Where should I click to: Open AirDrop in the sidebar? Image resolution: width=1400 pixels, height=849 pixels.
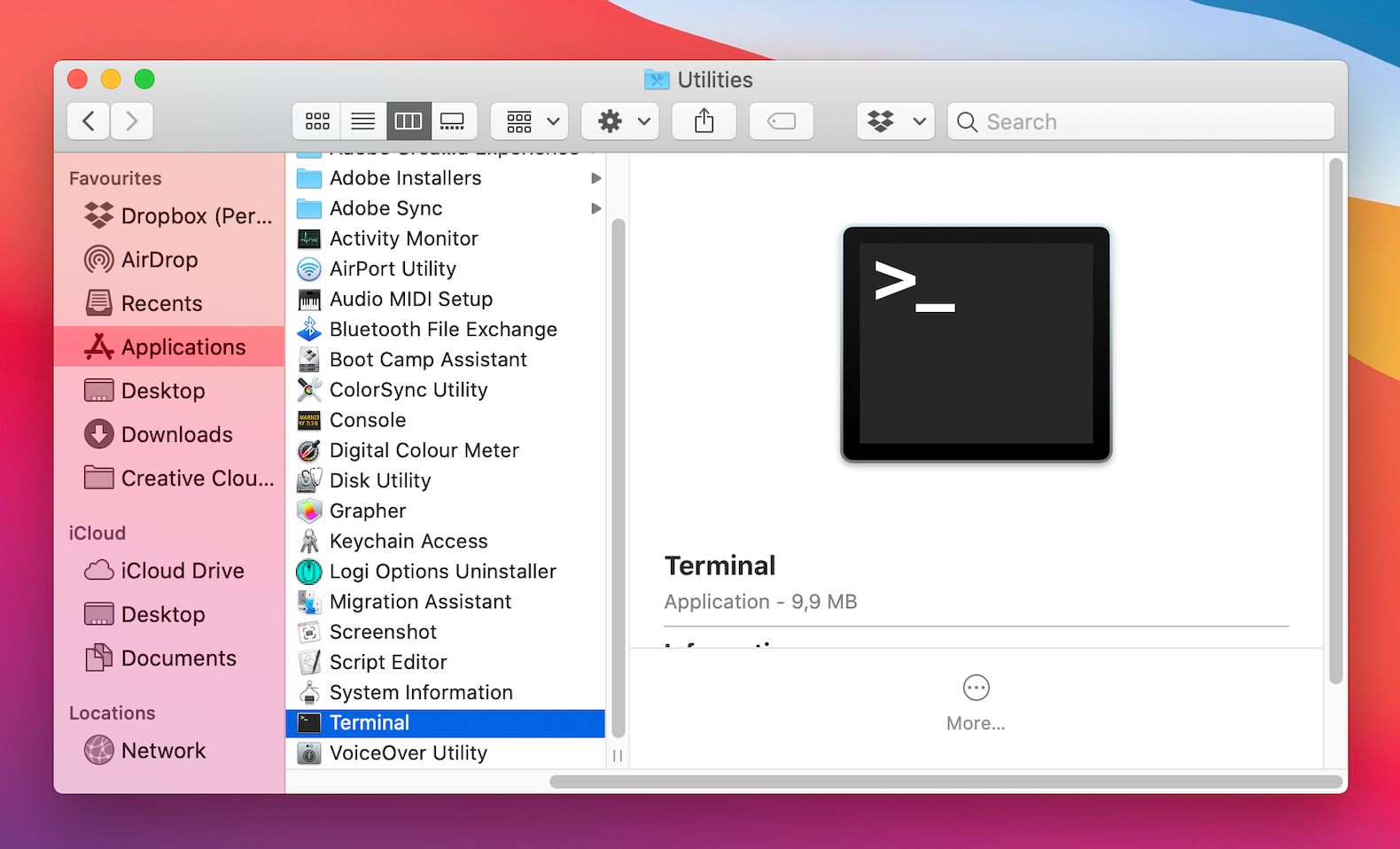point(159,260)
